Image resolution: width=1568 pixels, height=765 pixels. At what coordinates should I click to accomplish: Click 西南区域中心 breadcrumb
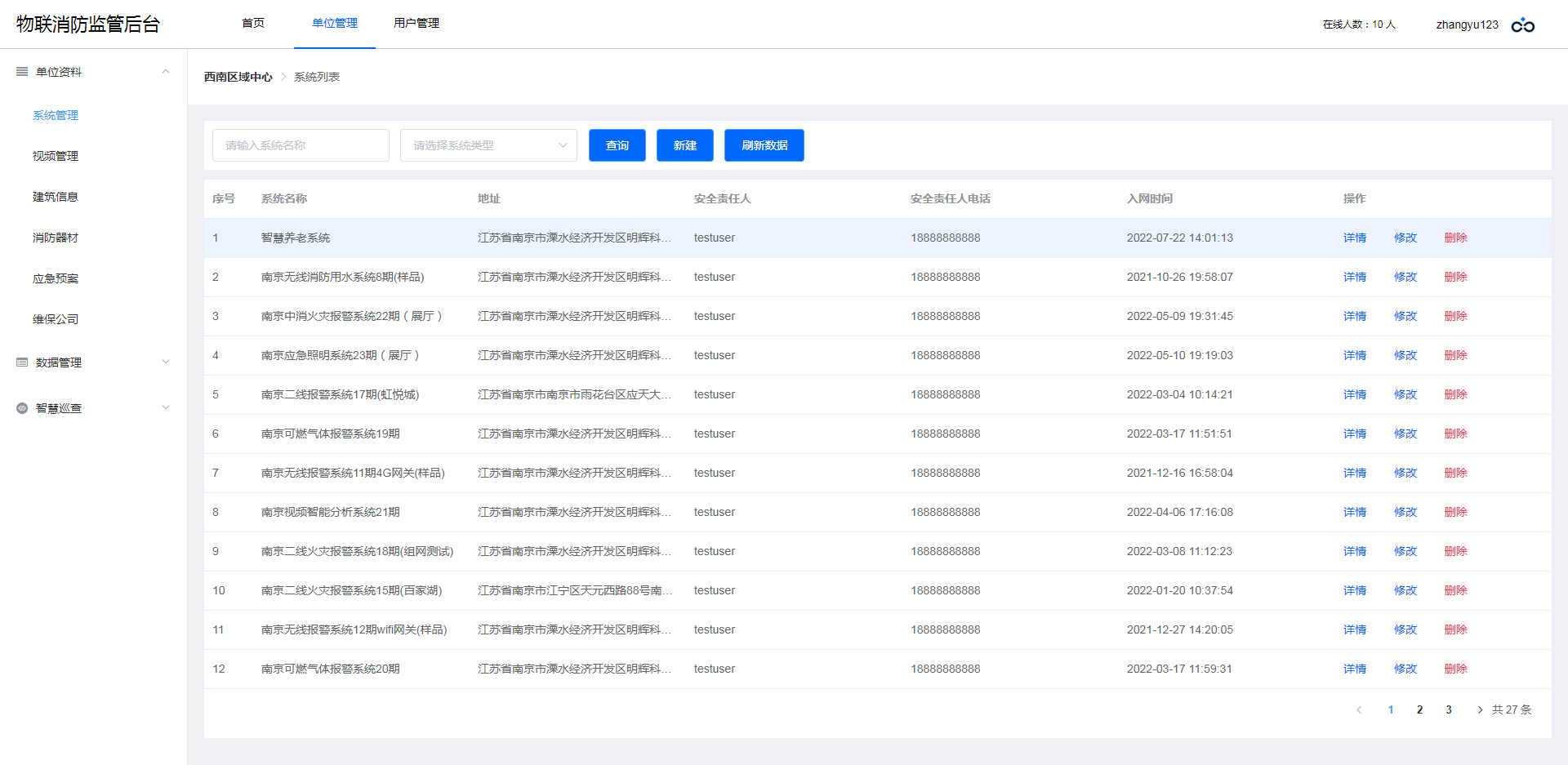(x=238, y=77)
